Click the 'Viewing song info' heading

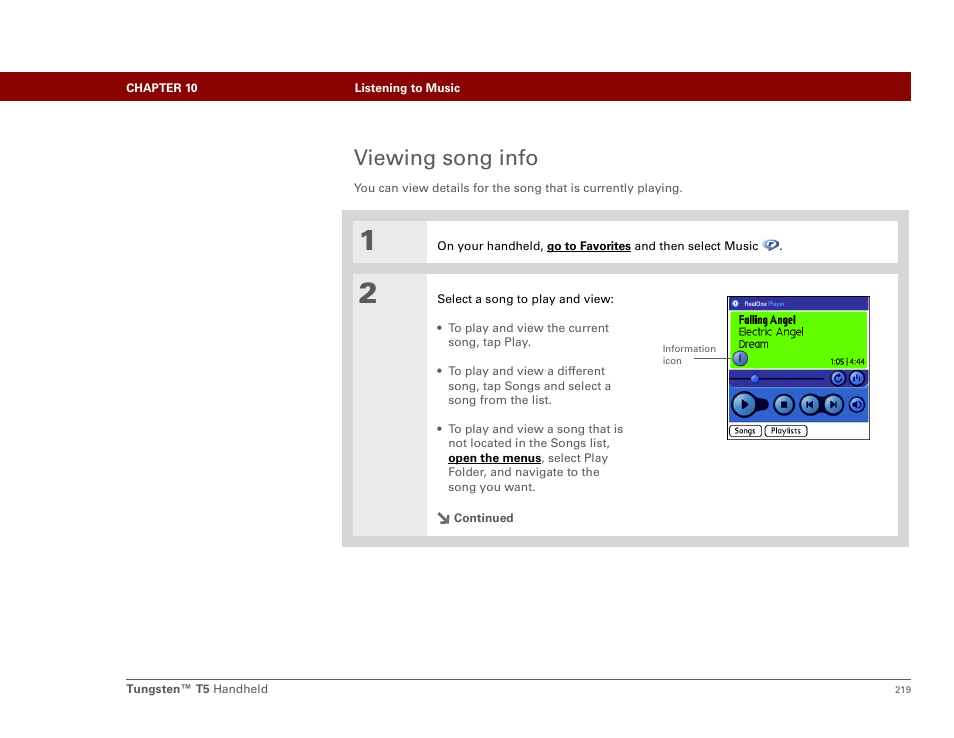445,158
